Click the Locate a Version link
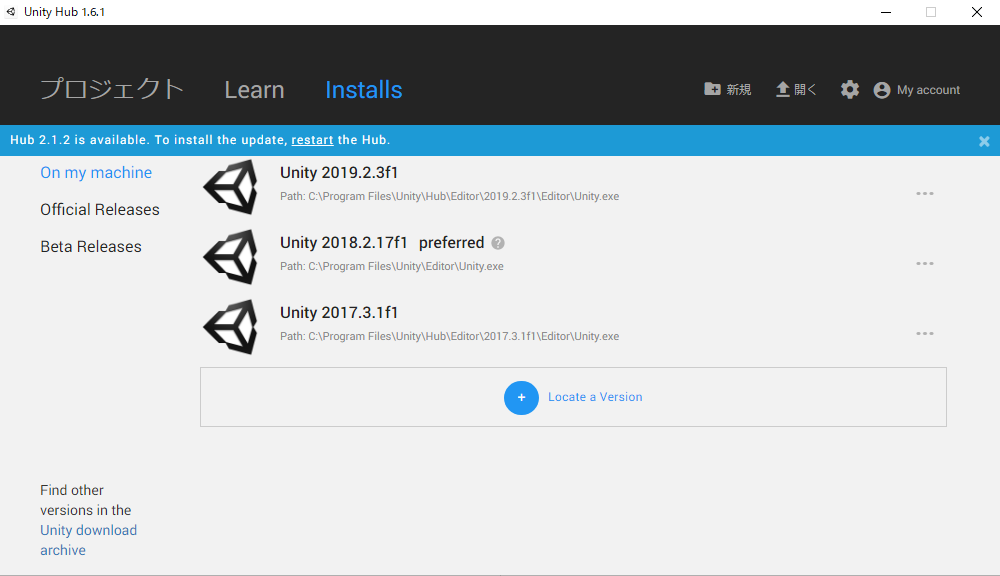The height and width of the screenshot is (576, 1000). (595, 397)
